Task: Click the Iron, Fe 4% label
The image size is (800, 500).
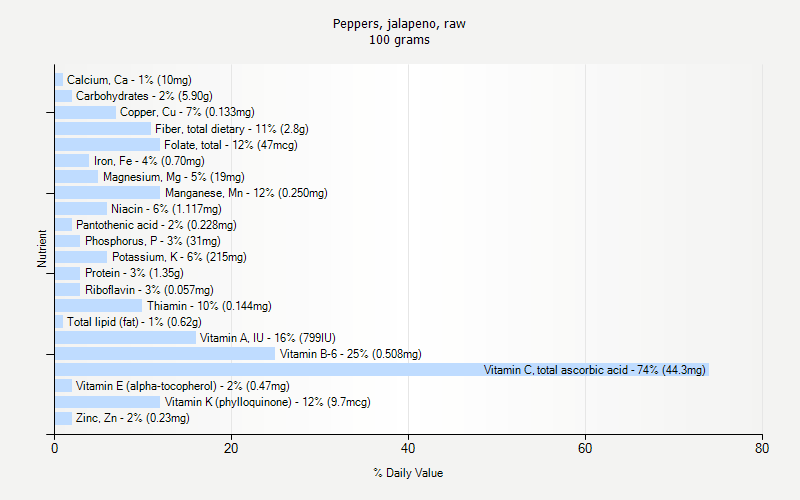Action: pyautogui.click(x=149, y=161)
